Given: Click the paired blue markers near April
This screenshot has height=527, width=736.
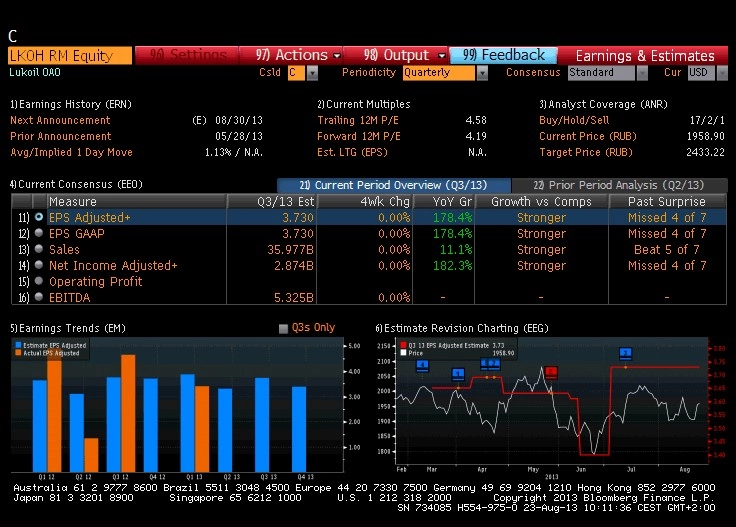Looking at the screenshot, I should coord(491,363).
